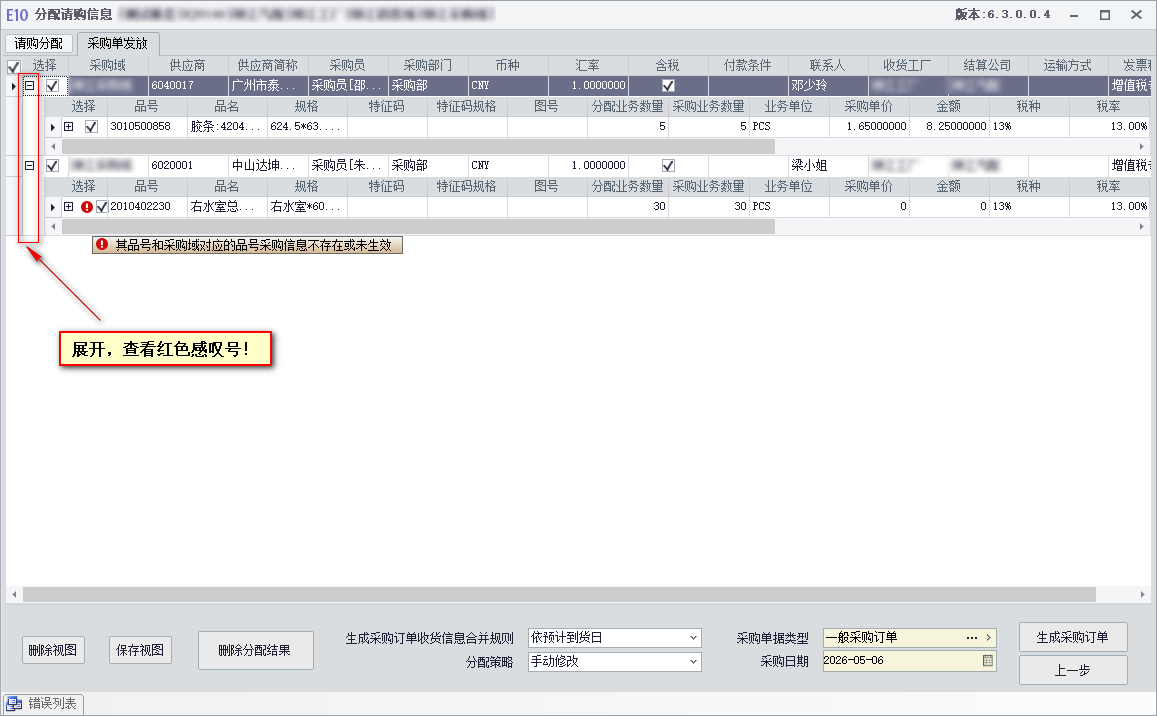
Task: Click the 中山达坤... supplier short name
Action: coord(268,165)
